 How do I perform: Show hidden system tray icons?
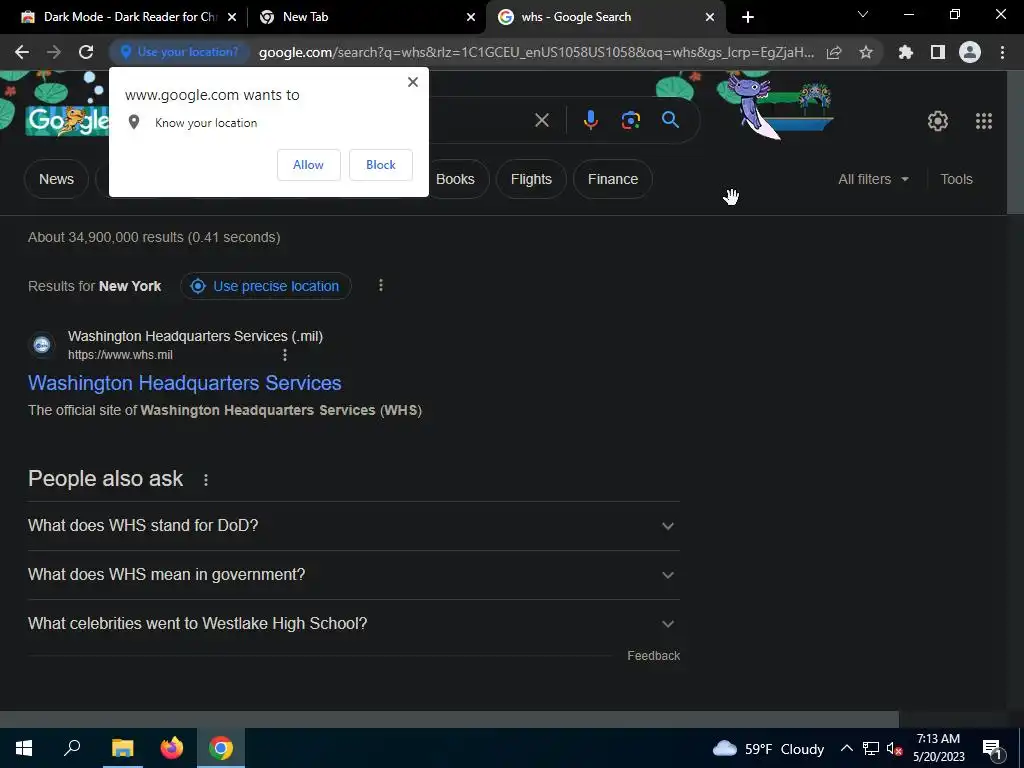pyautogui.click(x=846, y=748)
